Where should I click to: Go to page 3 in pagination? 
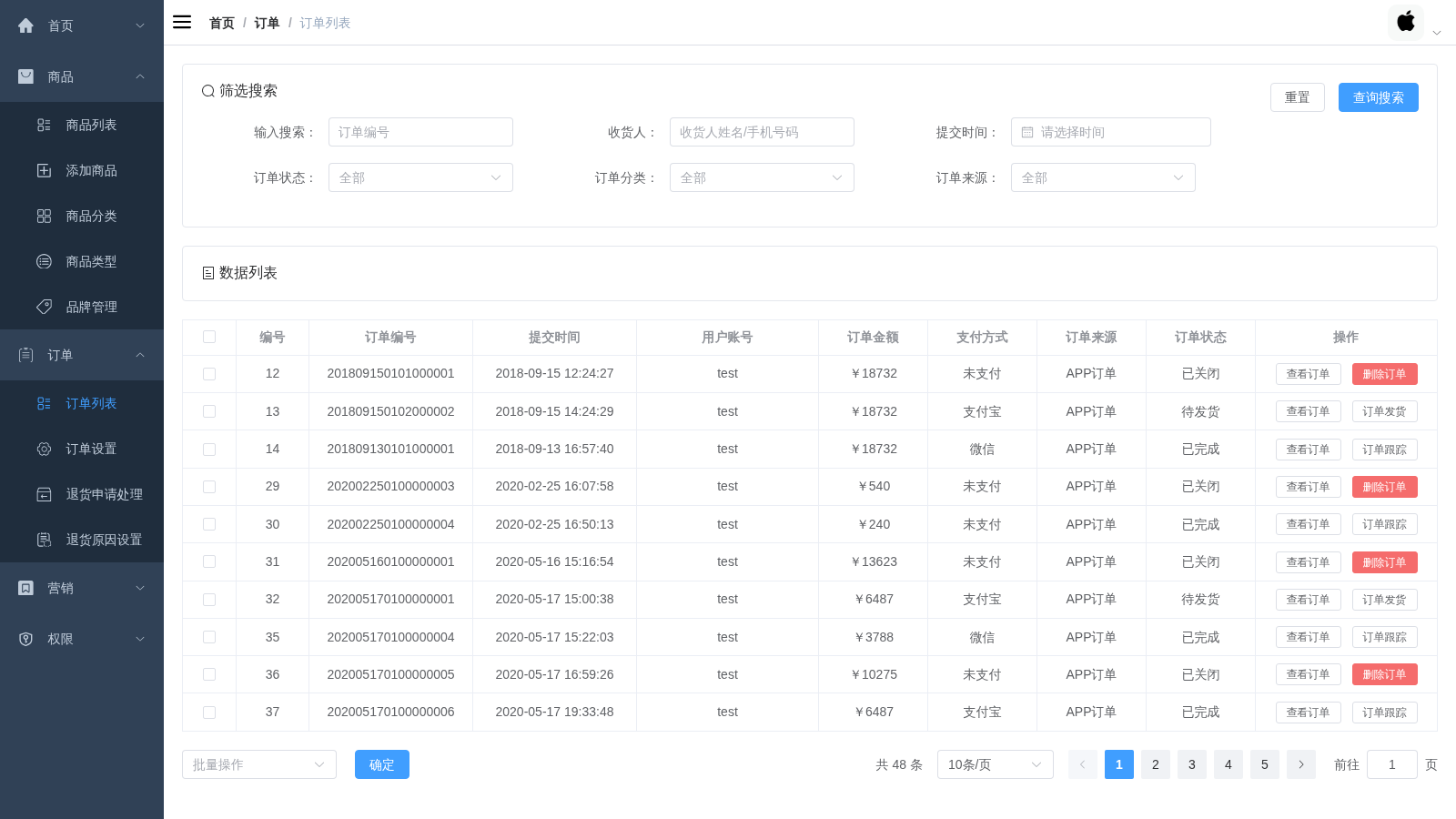click(x=1192, y=764)
